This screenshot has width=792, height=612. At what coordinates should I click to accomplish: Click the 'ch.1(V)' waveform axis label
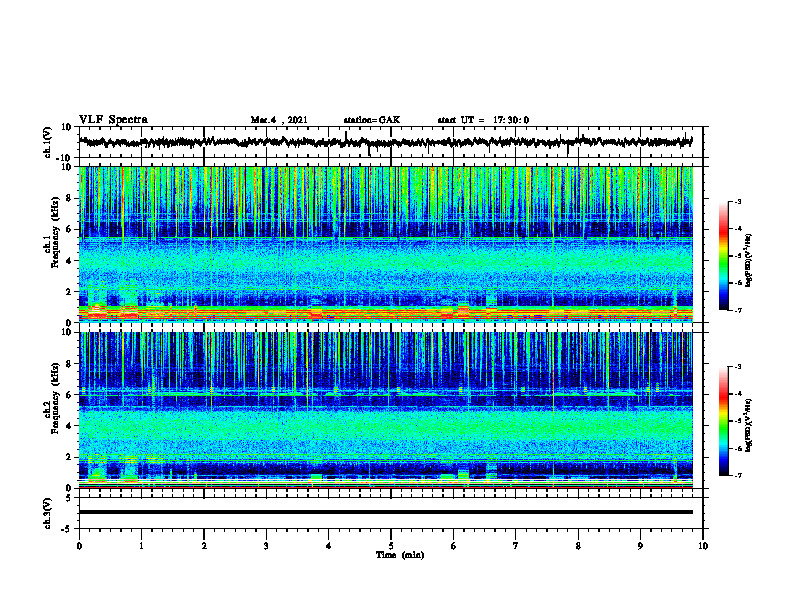pos(48,142)
